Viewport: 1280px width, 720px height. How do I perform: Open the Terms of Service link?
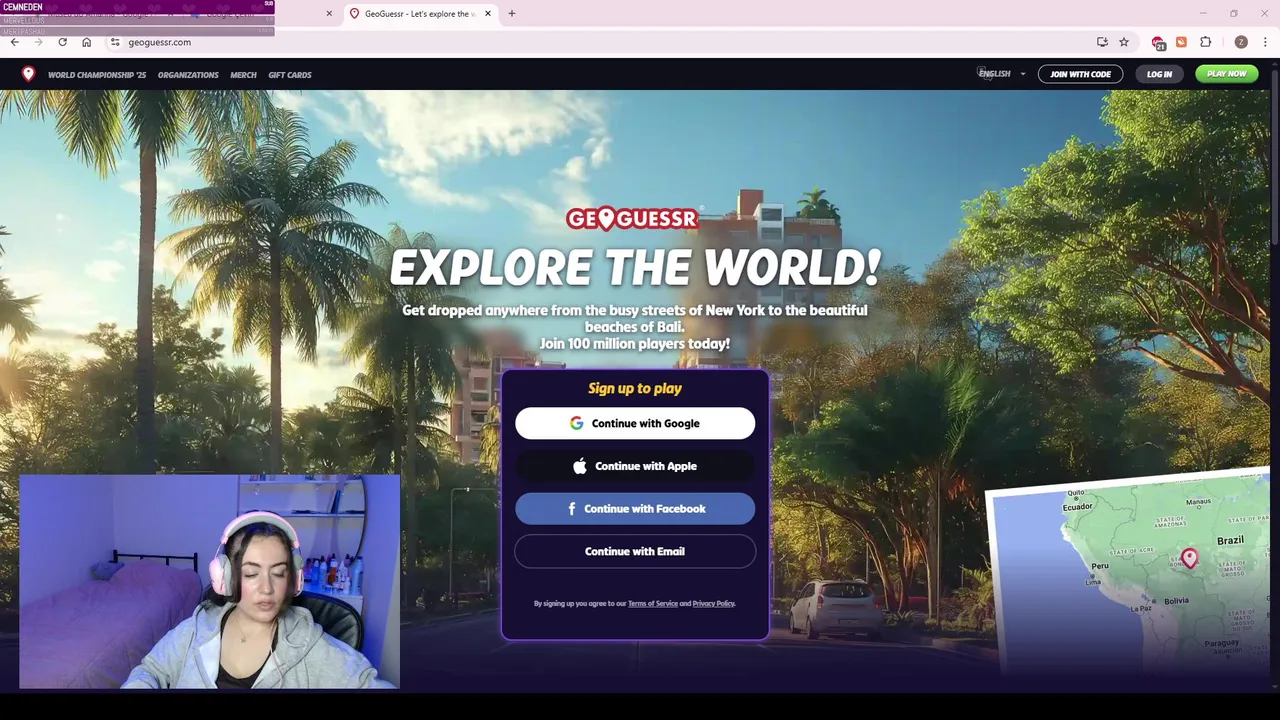point(653,604)
